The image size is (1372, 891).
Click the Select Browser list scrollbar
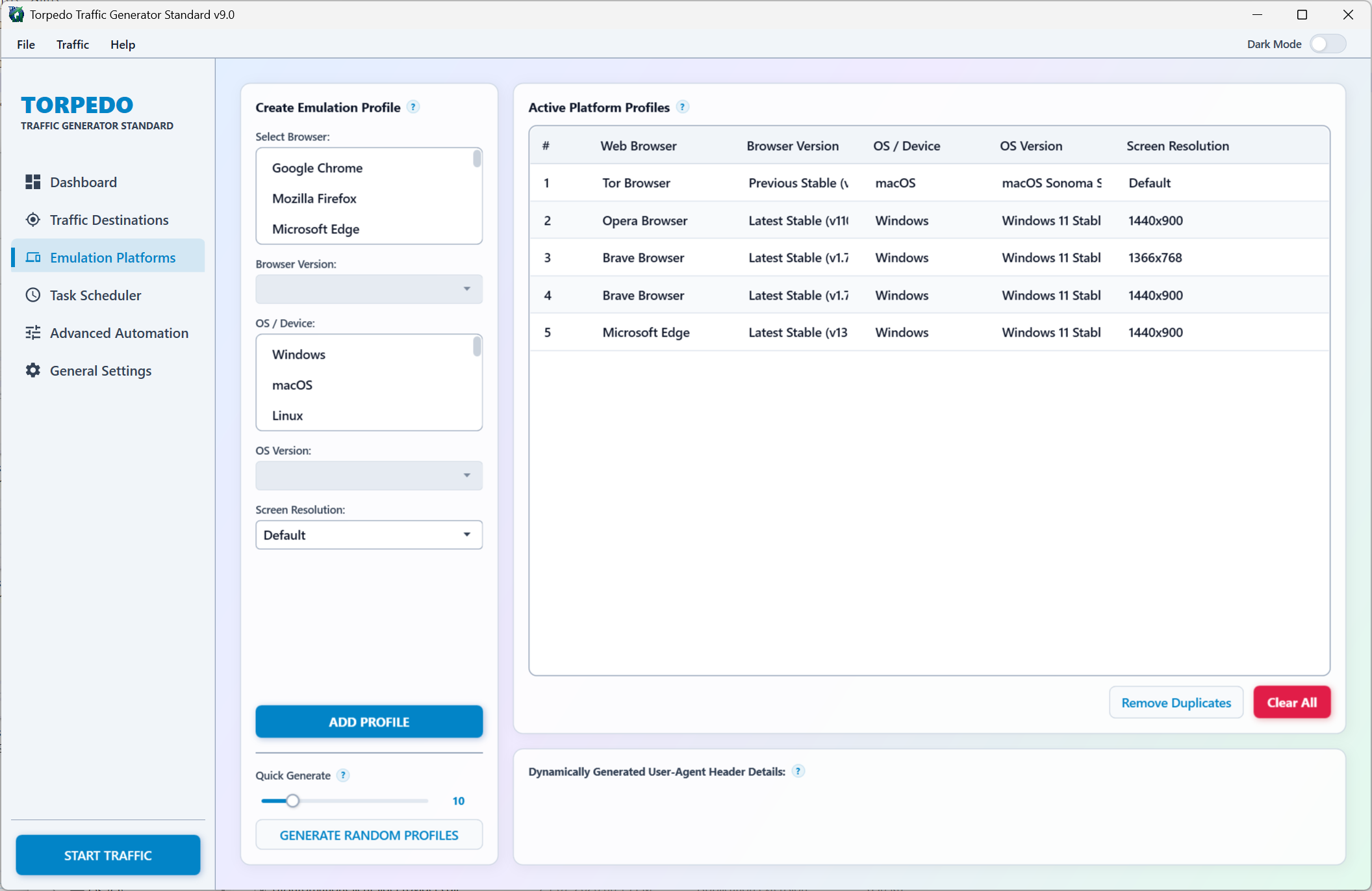pos(477,159)
